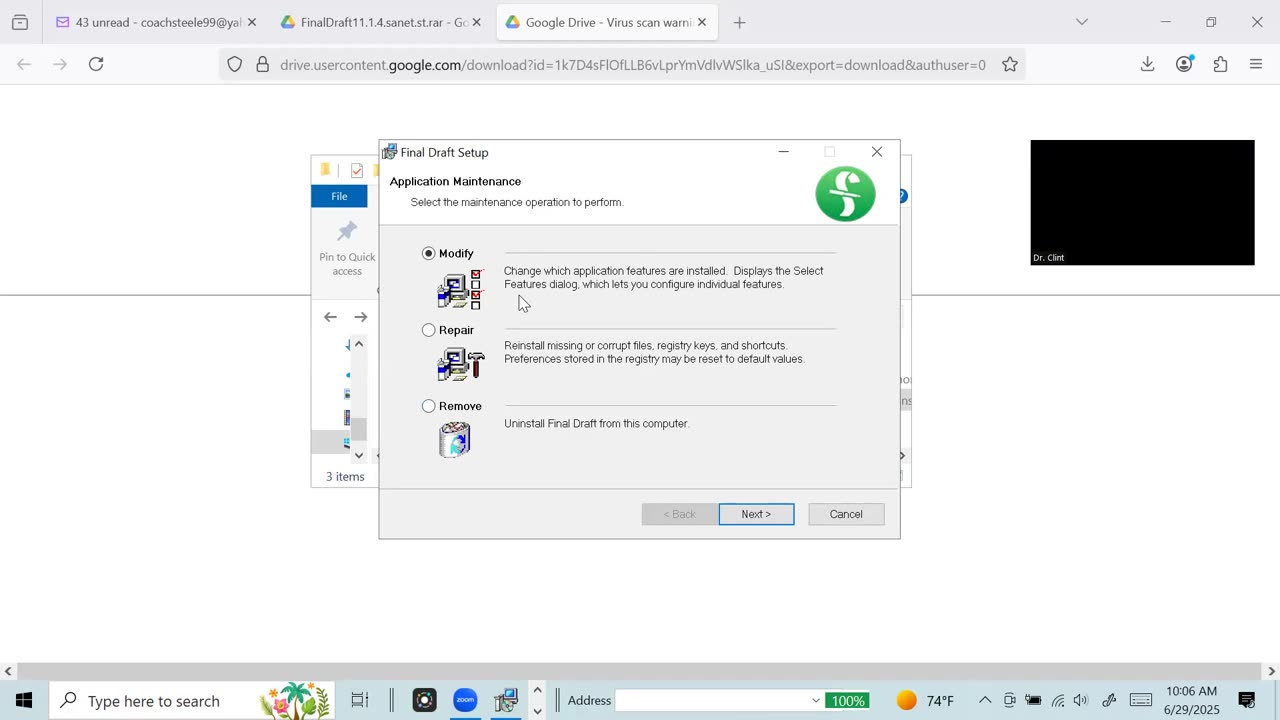This screenshot has width=1280, height=720.
Task: Close the FinalDraft11.1.4.sanet.st.rar tab
Action: click(x=476, y=22)
